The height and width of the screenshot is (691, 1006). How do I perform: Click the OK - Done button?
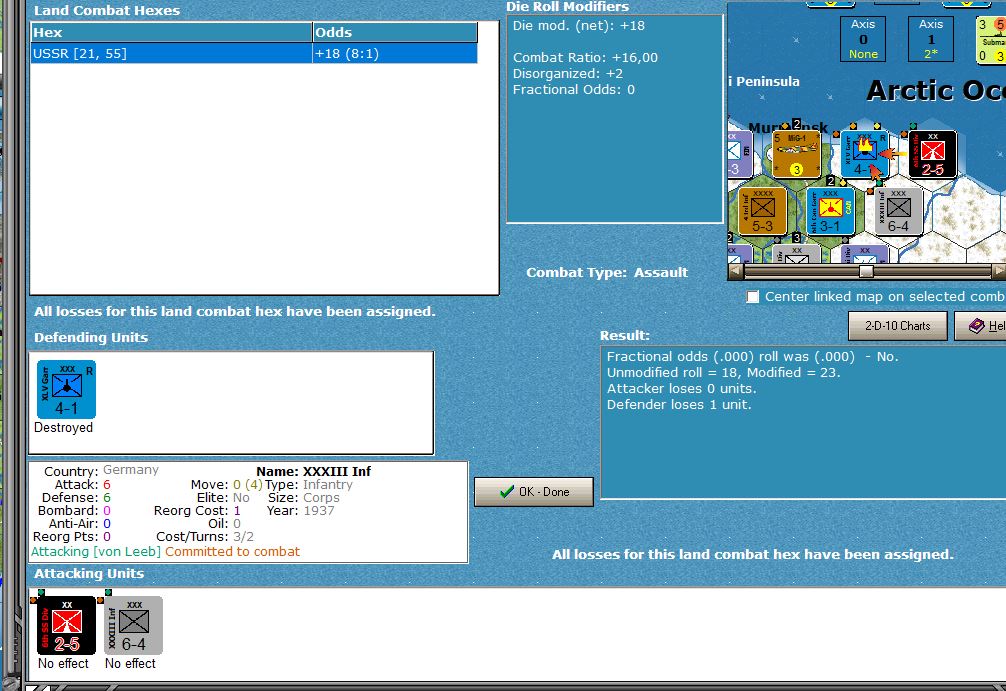(534, 491)
